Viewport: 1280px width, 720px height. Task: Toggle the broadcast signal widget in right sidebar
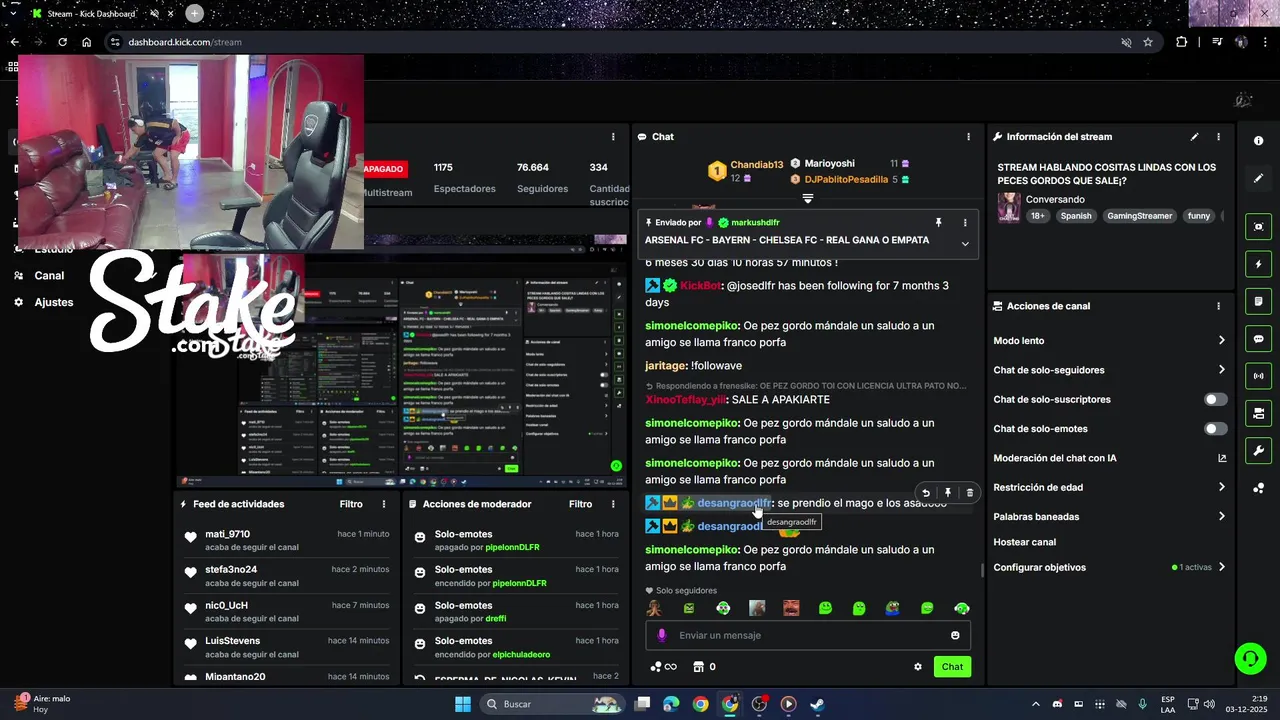coord(1258,376)
